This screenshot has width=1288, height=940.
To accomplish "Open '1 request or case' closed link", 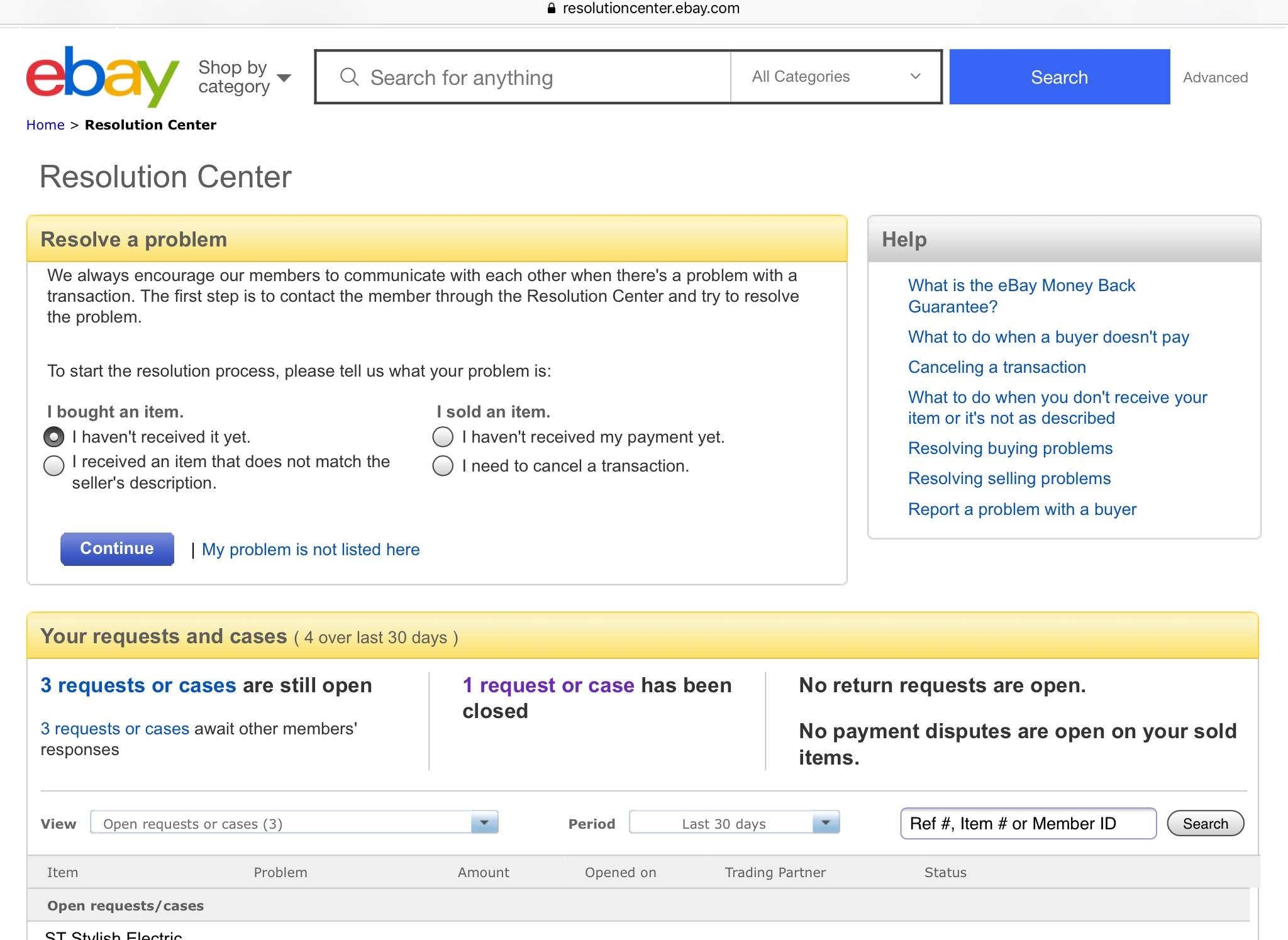I will point(548,685).
